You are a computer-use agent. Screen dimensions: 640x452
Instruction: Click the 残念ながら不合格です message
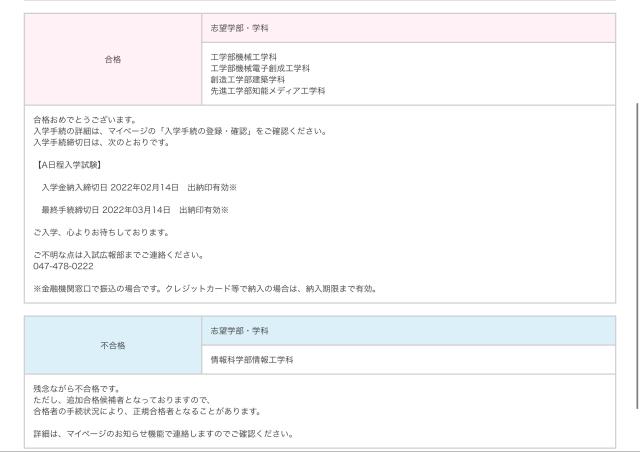76,389
